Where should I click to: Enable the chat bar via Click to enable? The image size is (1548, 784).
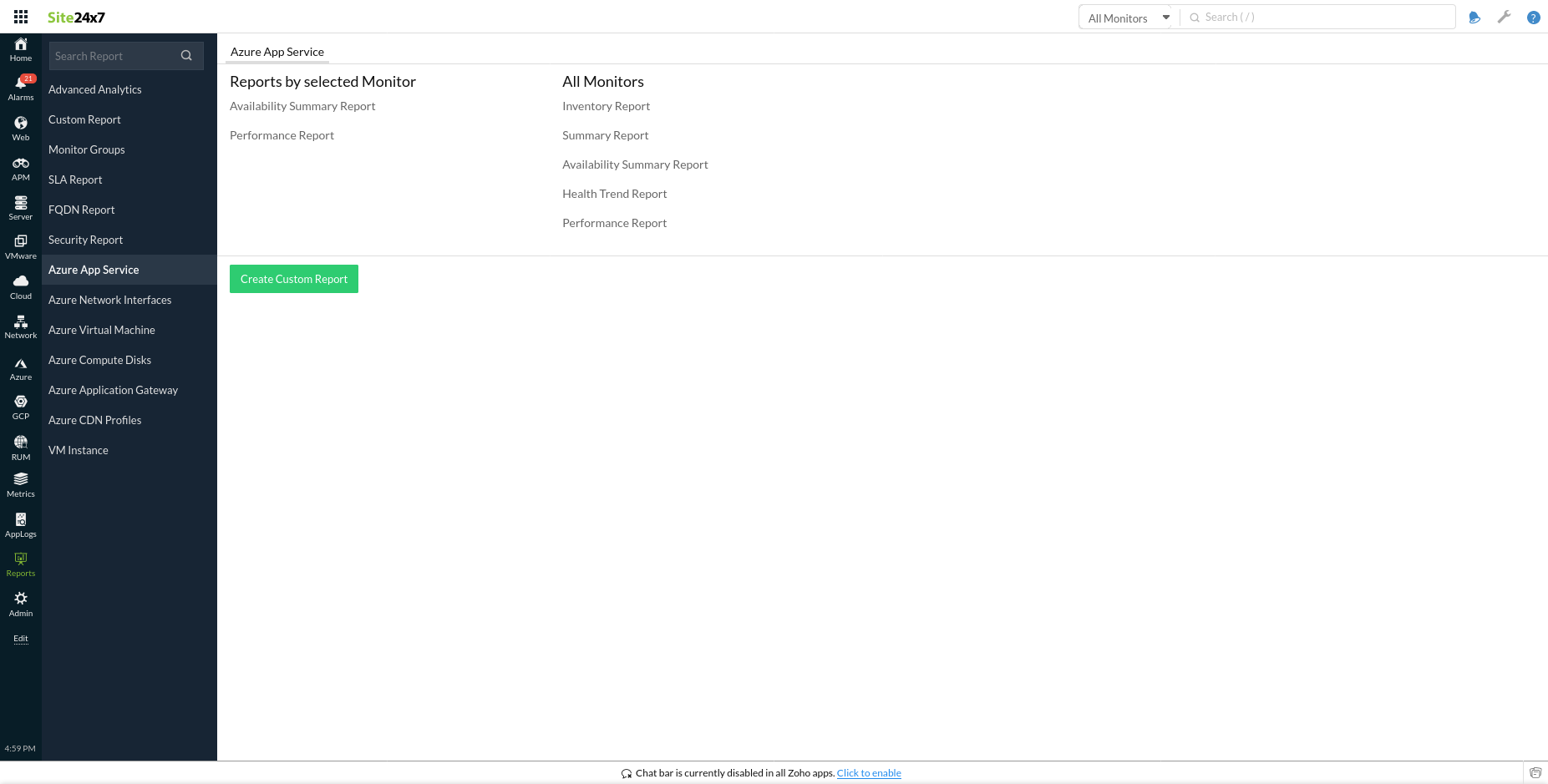869,772
